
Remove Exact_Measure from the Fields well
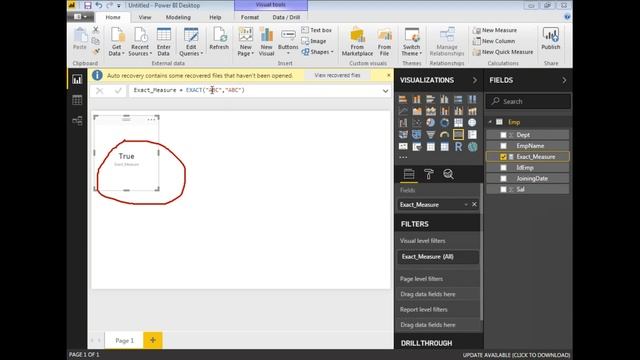point(474,204)
